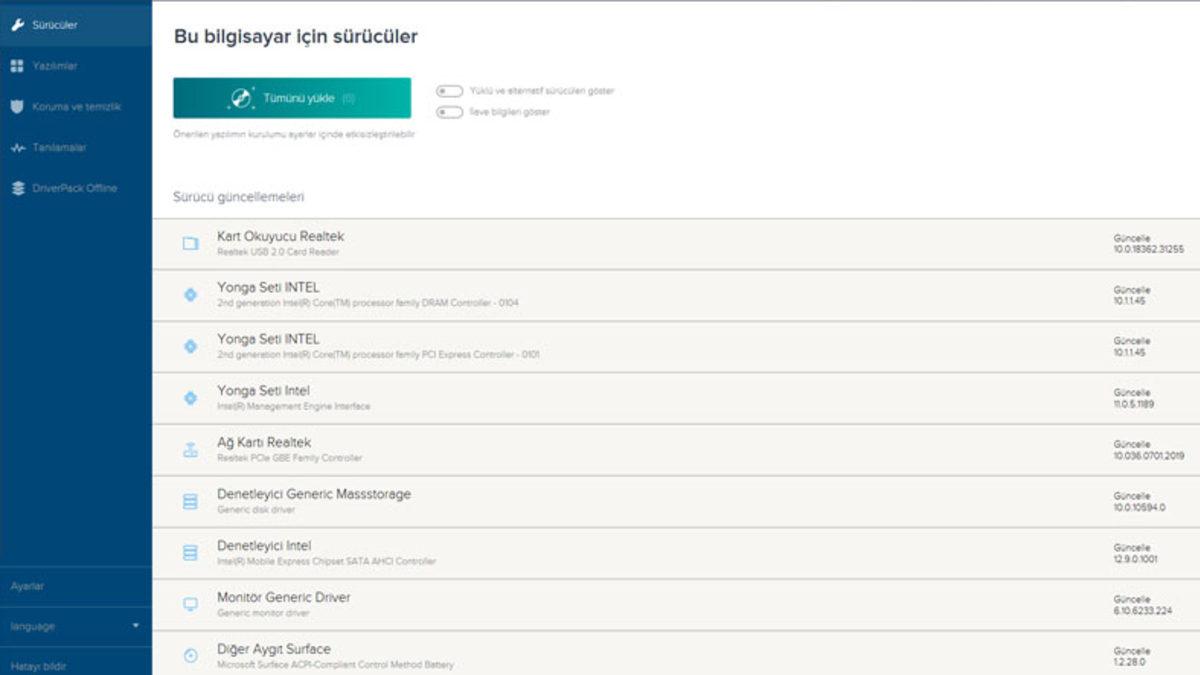Click the Monitör Generic Driver monitor icon
Viewport: 1200px width, 675px height.
point(192,603)
